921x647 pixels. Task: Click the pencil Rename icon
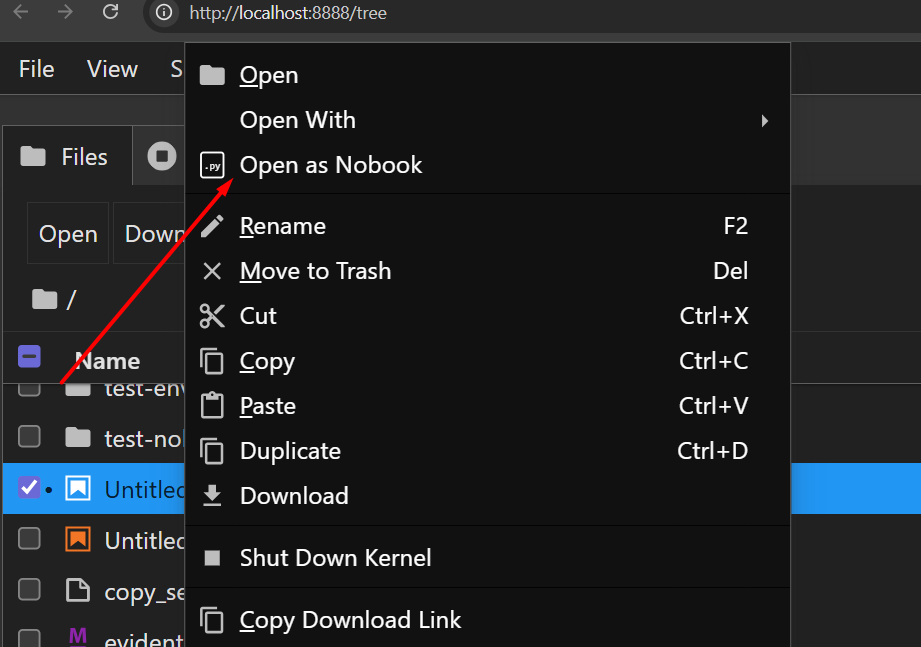(212, 226)
